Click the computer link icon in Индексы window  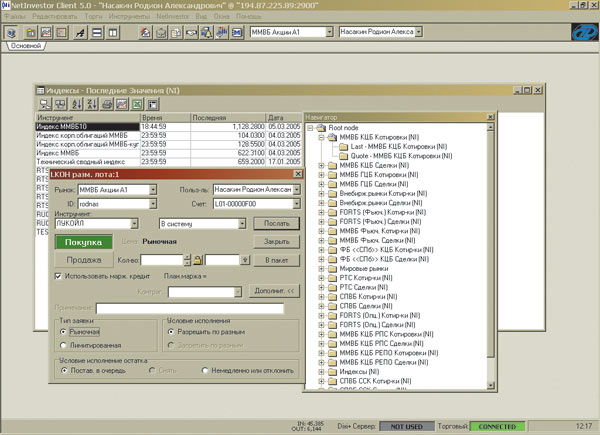pos(46,104)
